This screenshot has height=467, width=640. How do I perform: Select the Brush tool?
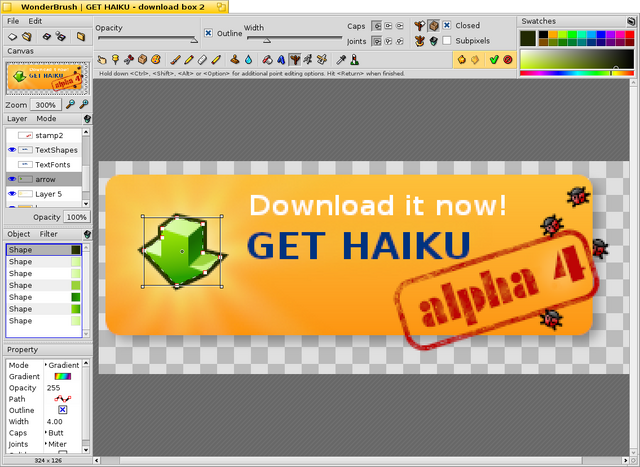pyautogui.click(x=175, y=60)
